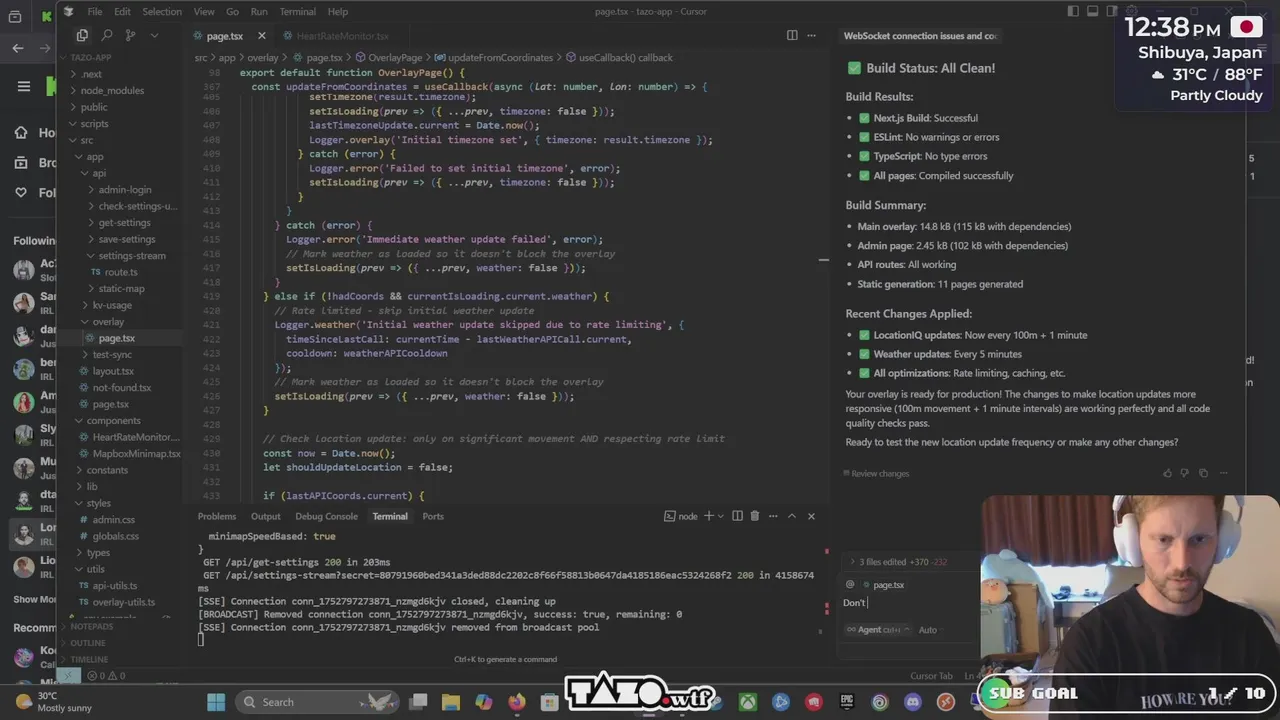This screenshot has width=1280, height=720.
Task: Open Discord from the taskbar
Action: (912, 702)
